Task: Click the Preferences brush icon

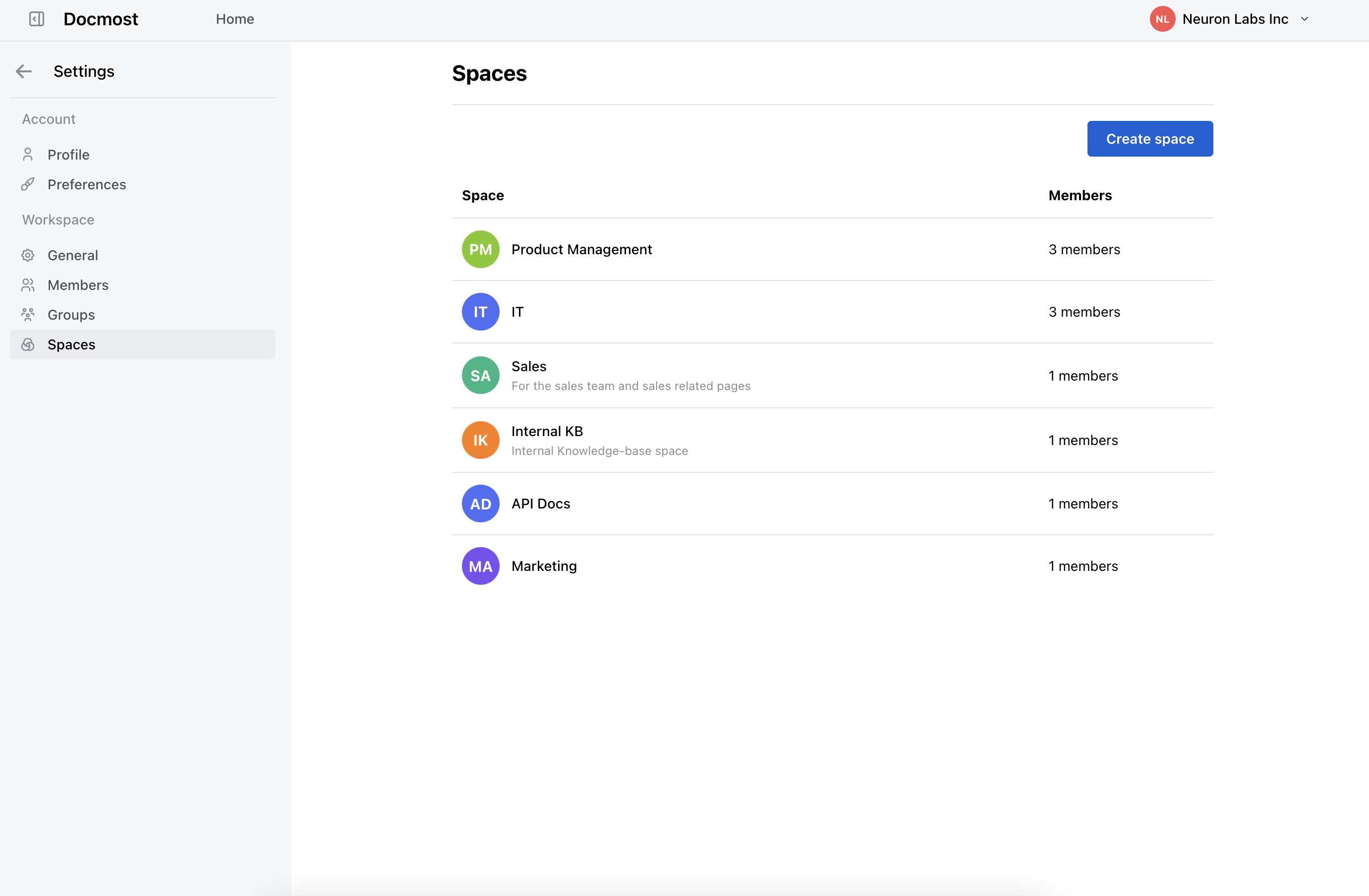Action: (28, 184)
